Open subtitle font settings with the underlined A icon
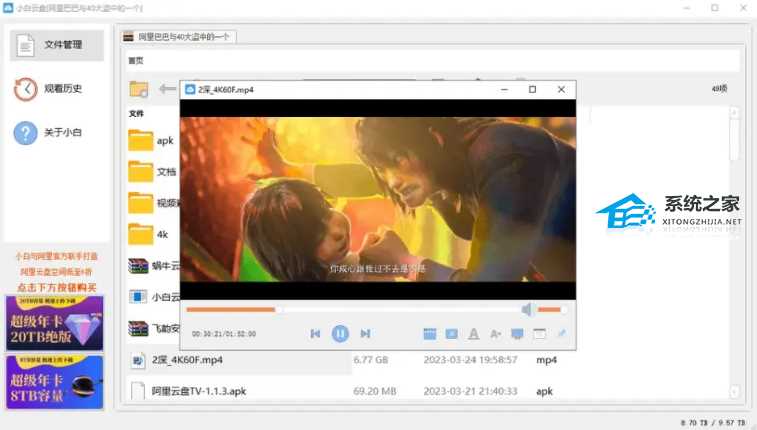This screenshot has width=757, height=430. pyautogui.click(x=474, y=333)
